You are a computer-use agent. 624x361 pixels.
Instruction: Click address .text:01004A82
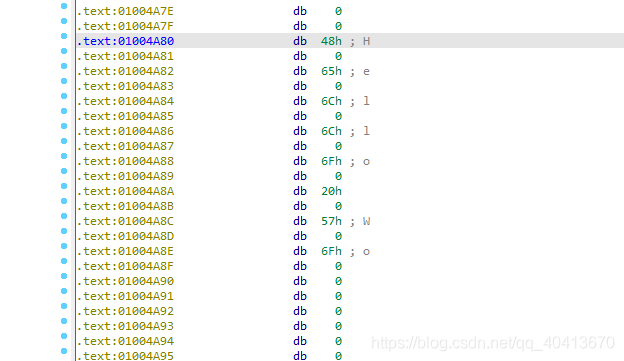125,71
